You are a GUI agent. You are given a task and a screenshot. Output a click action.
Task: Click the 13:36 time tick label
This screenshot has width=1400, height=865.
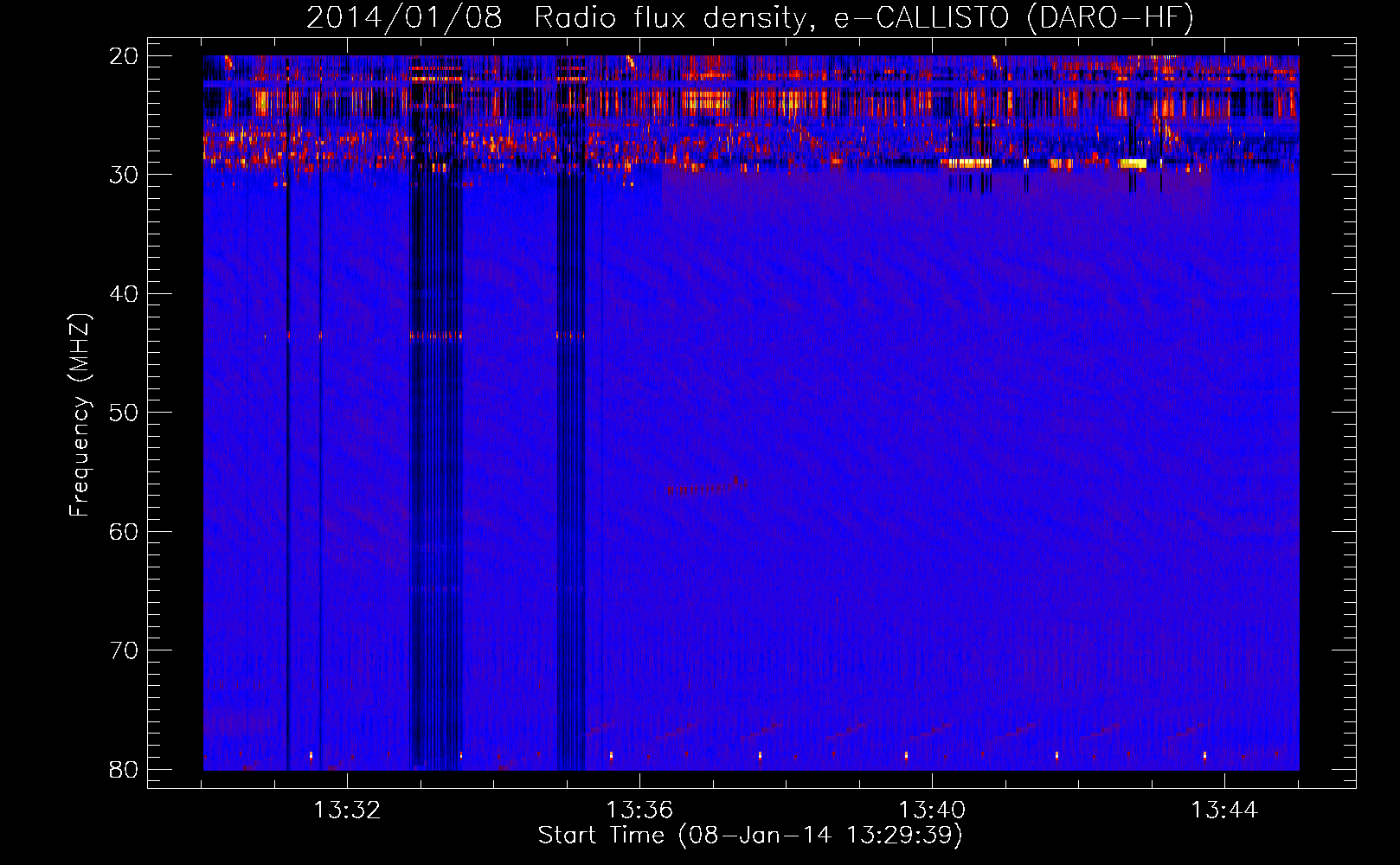click(x=639, y=811)
